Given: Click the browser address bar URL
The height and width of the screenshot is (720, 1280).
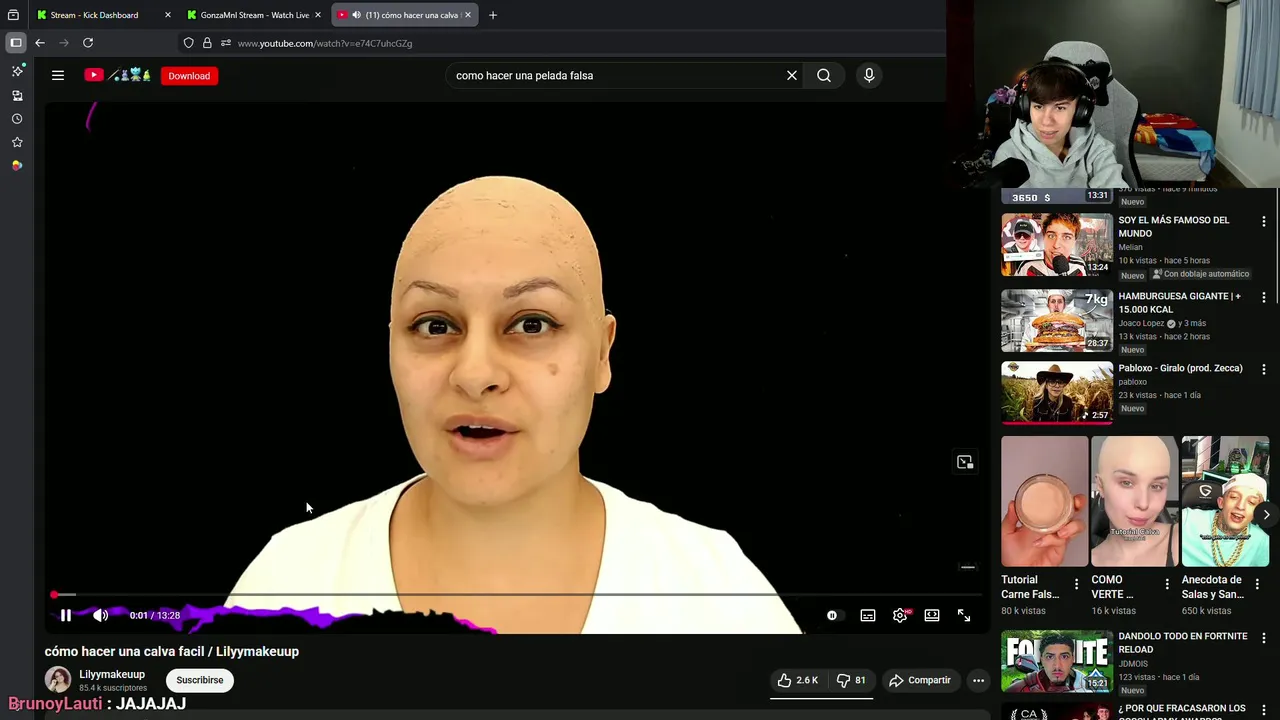Looking at the screenshot, I should 325,43.
